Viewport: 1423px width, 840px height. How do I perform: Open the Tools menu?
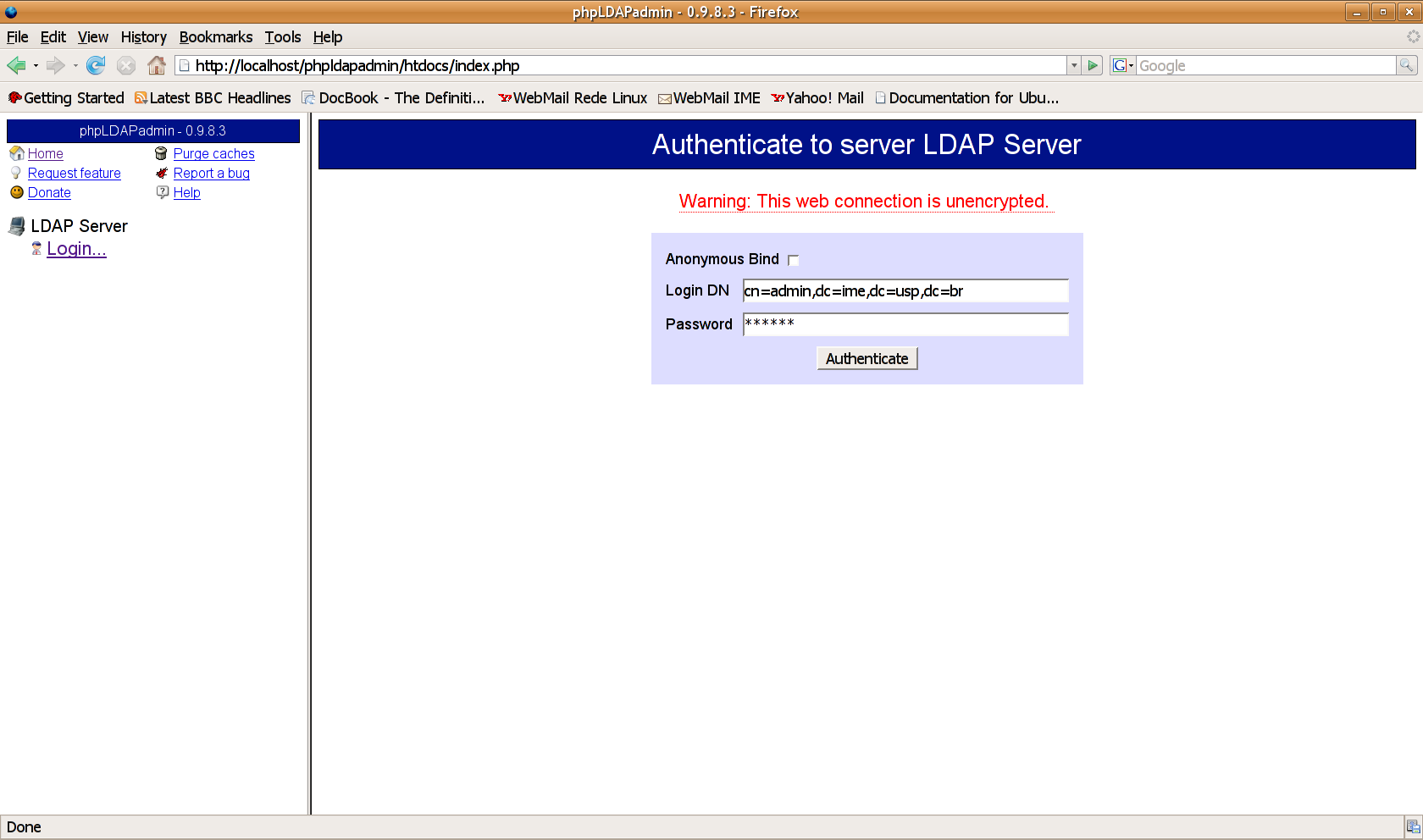tap(282, 37)
